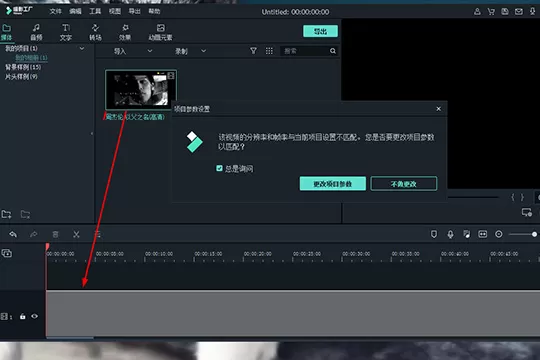
Task: Toggle the grid view icon
Action: point(269,51)
